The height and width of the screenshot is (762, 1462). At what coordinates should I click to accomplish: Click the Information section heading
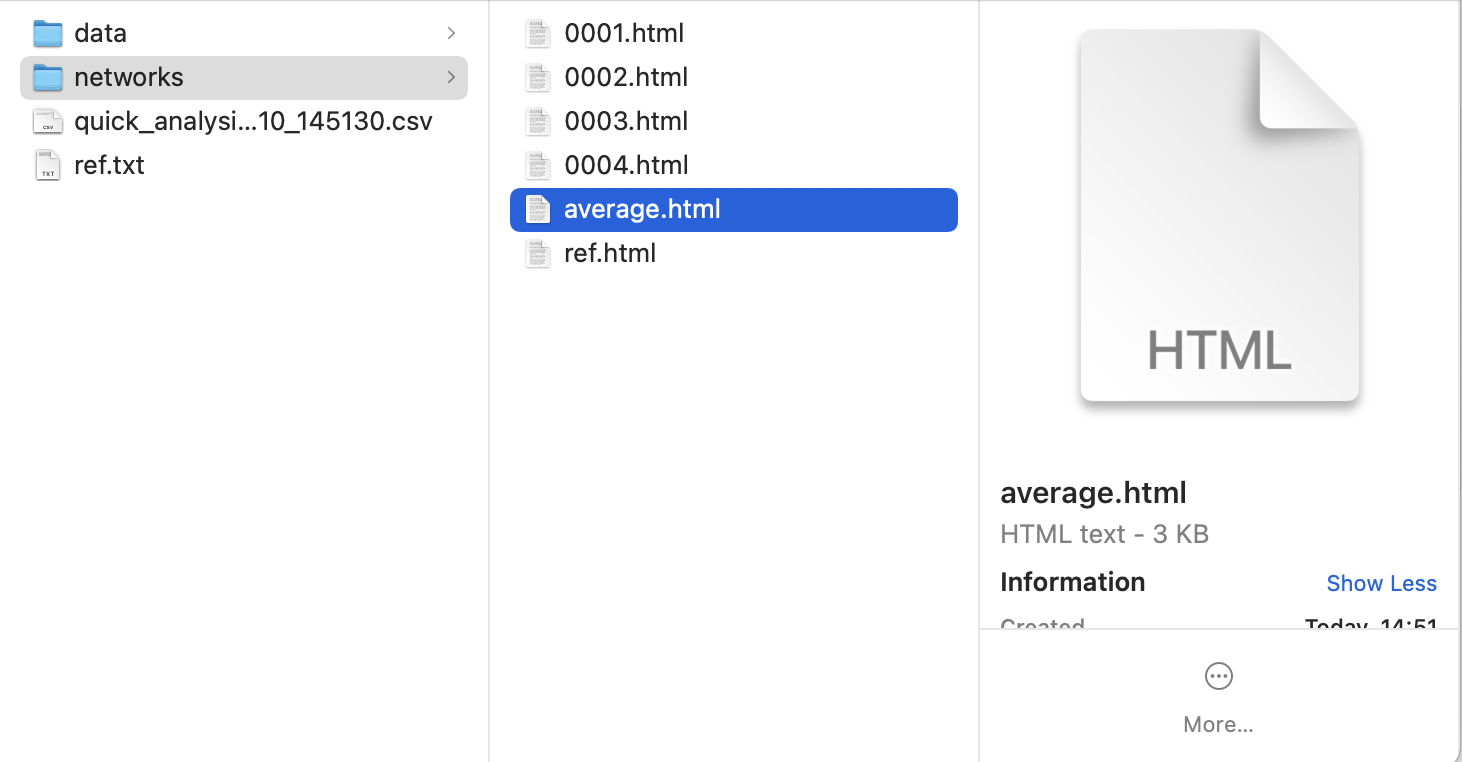(x=1073, y=582)
